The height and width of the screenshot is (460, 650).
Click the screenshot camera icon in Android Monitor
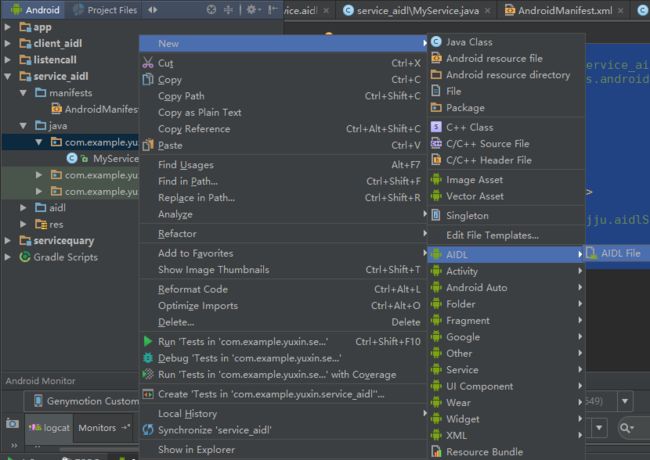(12, 424)
